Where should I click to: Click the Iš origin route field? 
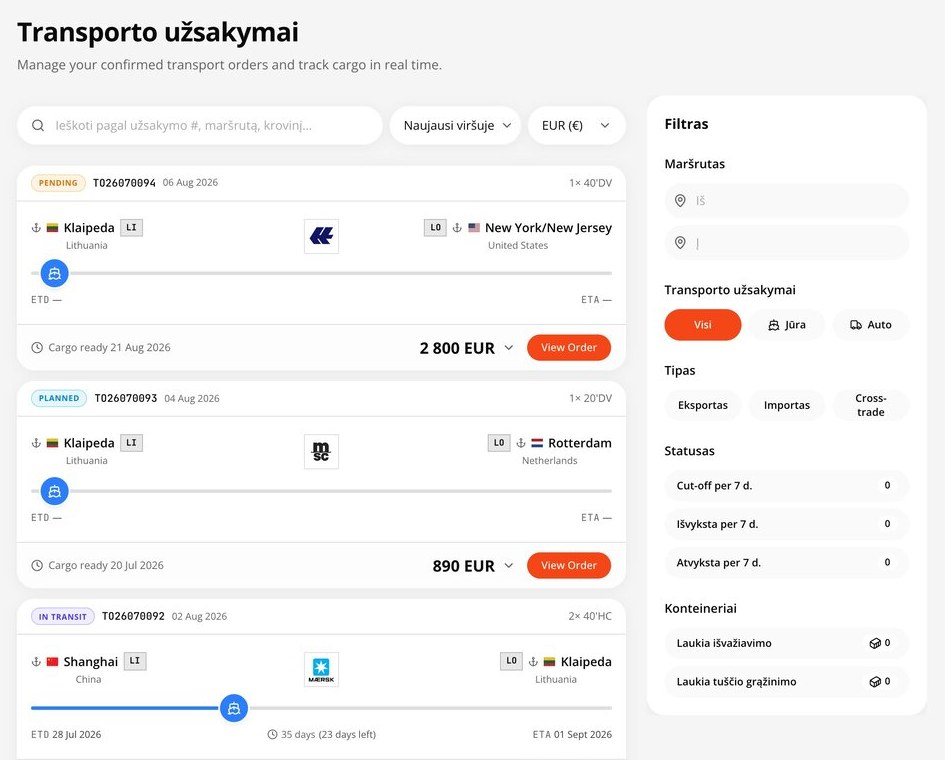[x=786, y=201]
